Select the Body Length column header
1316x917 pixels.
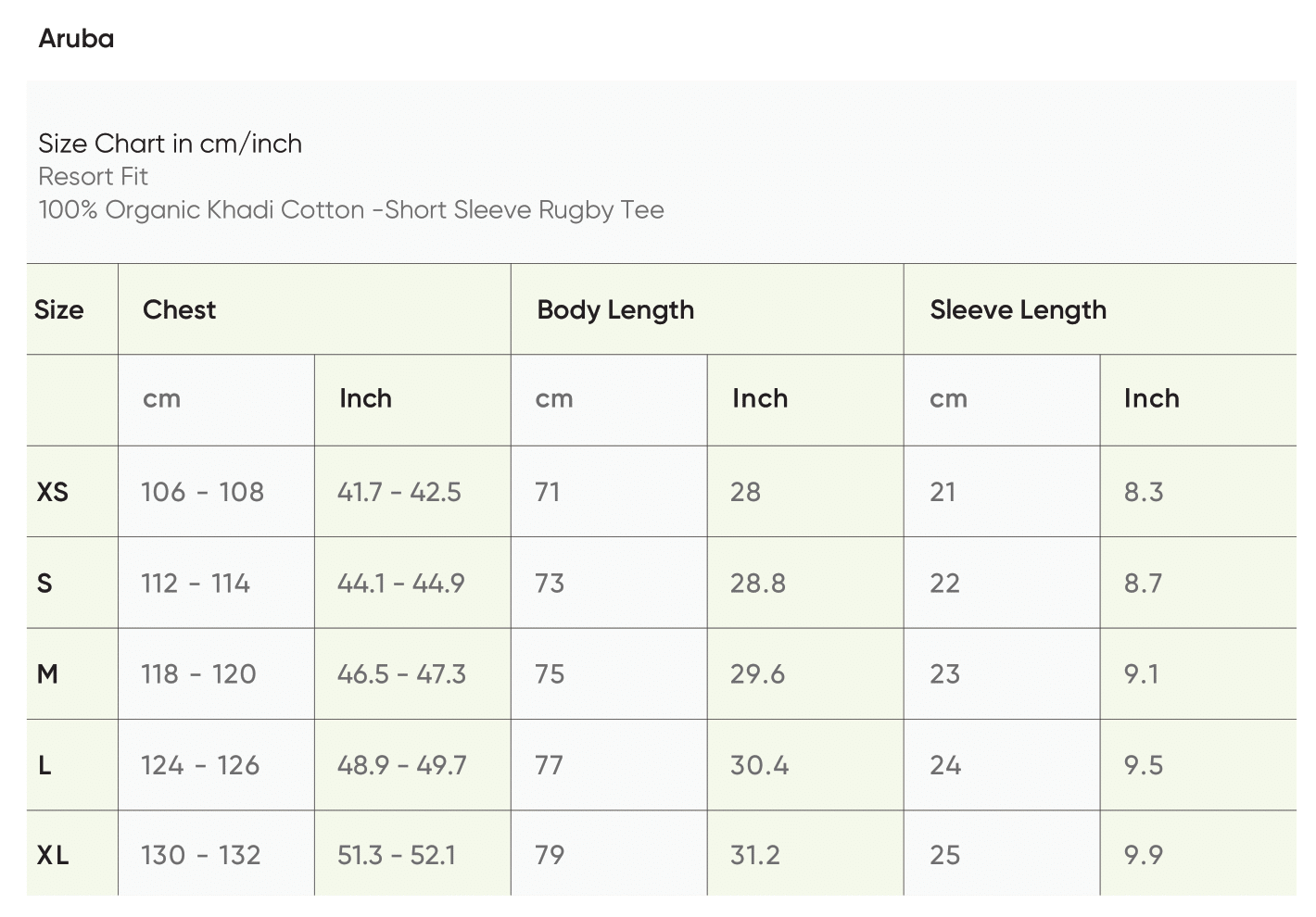614,309
